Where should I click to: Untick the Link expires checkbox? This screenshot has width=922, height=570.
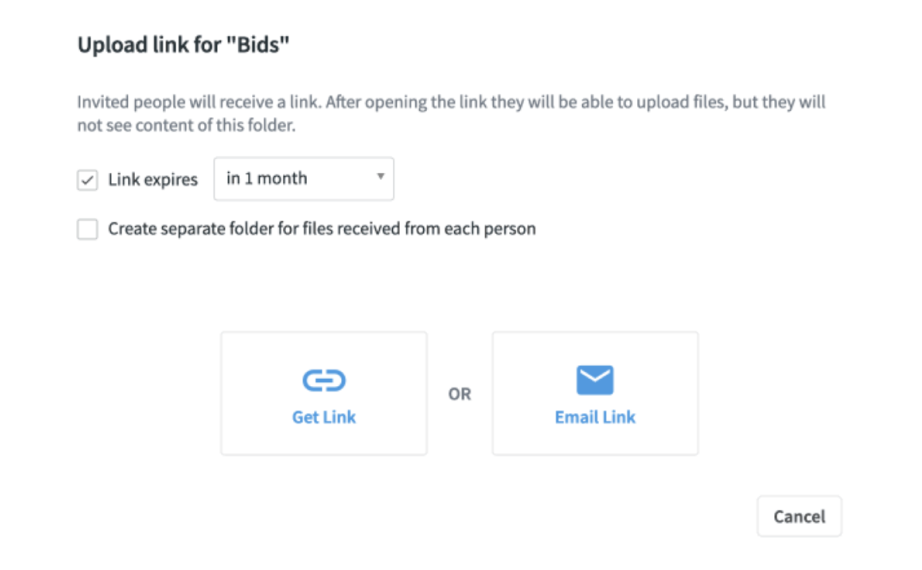88,180
